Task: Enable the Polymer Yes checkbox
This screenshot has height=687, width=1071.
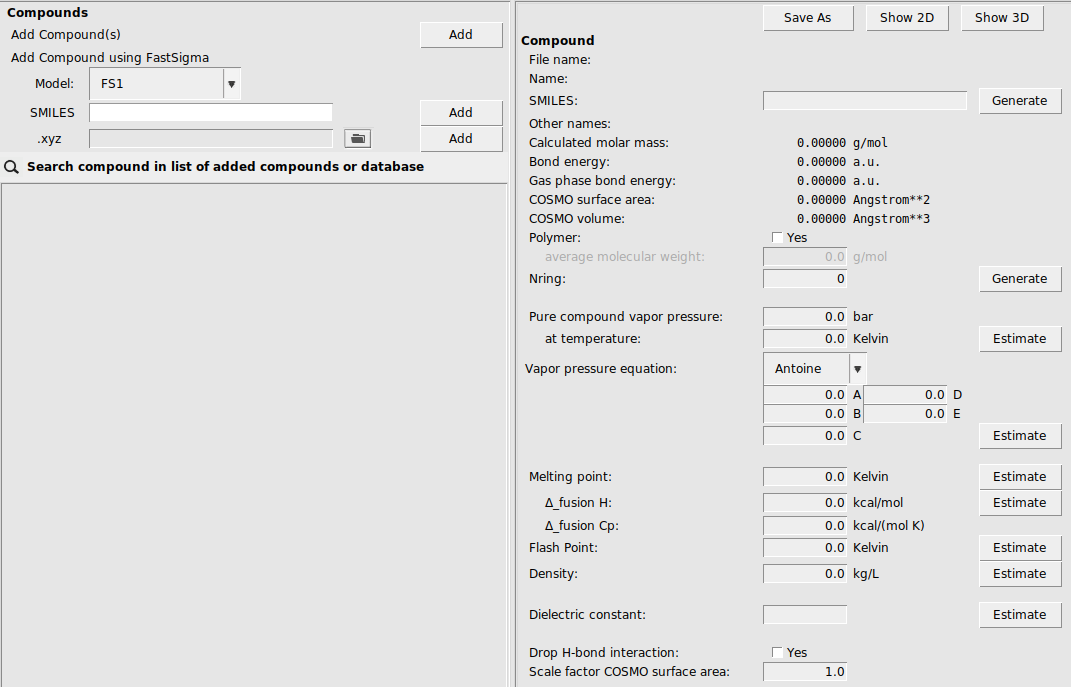Action: coord(777,237)
